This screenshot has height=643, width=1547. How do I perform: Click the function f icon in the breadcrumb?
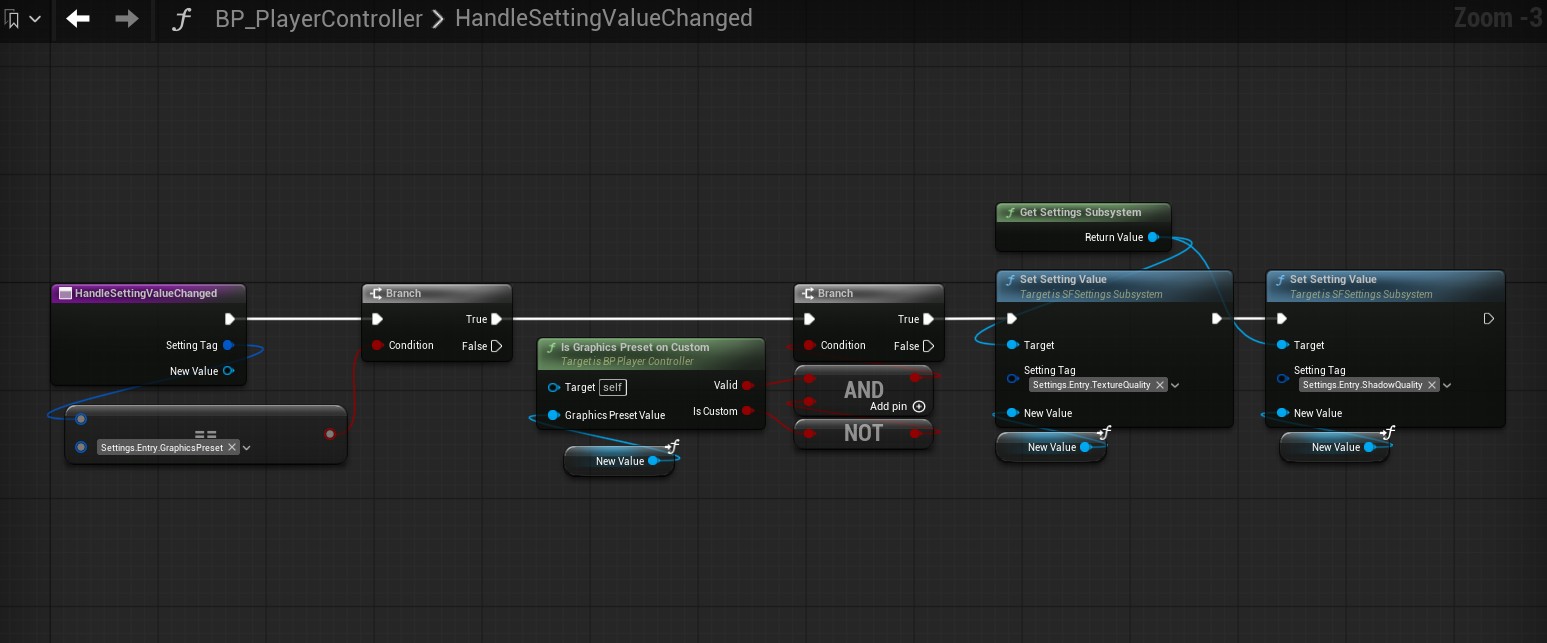180,19
